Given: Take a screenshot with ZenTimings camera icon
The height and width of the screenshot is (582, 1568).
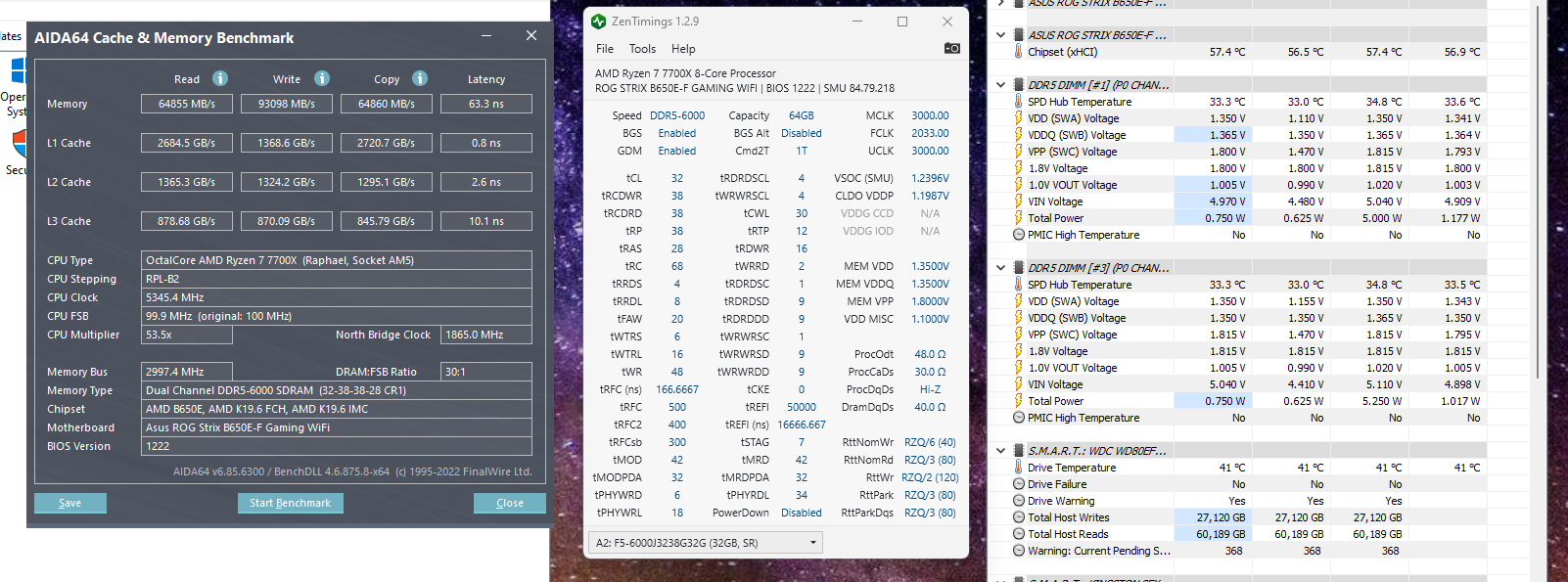Looking at the screenshot, I should point(951,48).
